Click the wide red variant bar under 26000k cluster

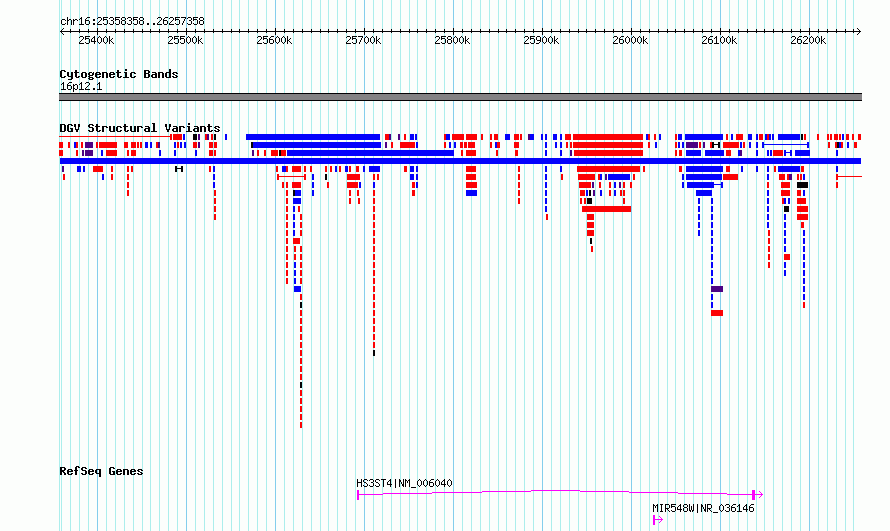point(606,209)
